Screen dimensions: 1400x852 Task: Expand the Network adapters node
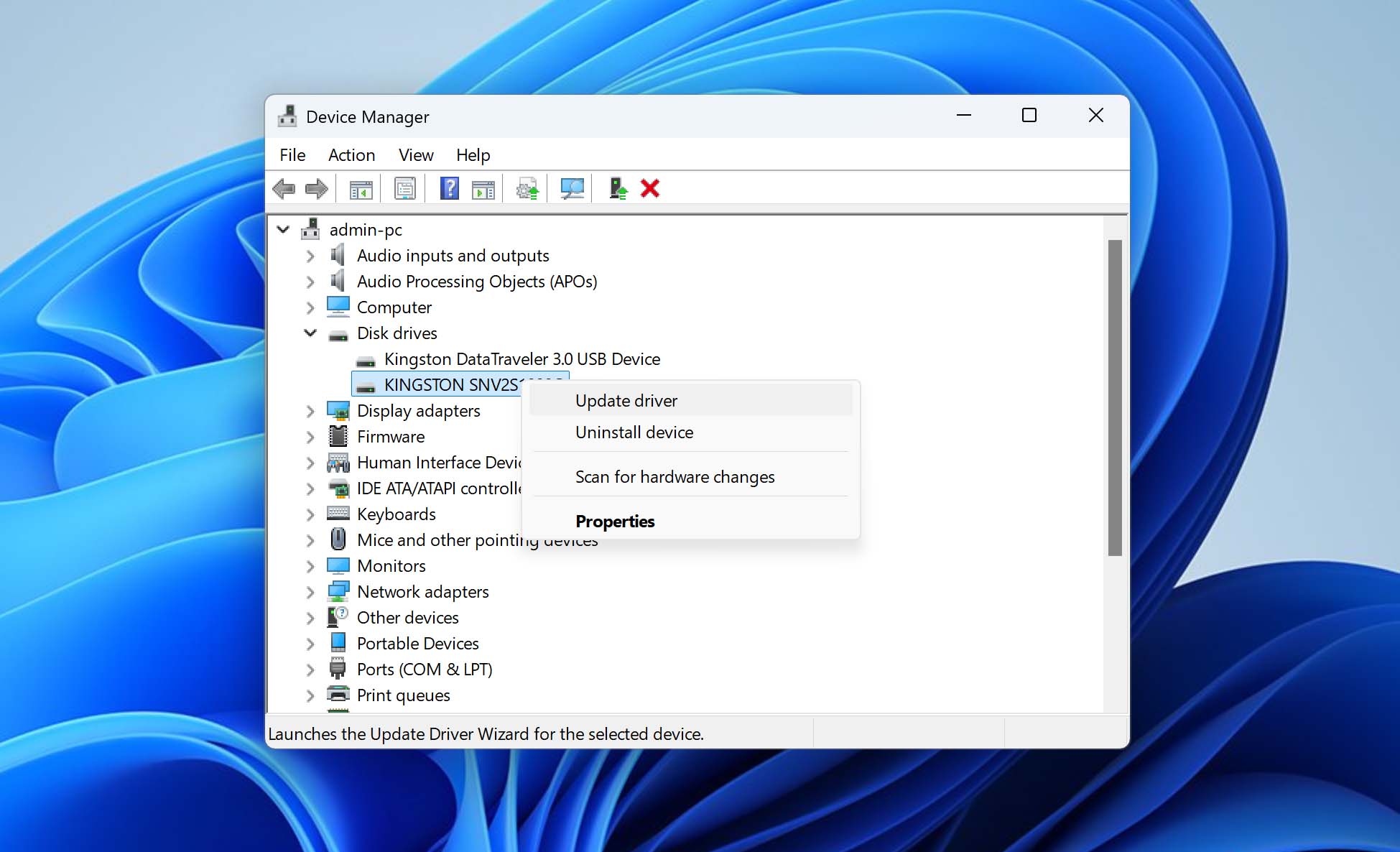310,591
